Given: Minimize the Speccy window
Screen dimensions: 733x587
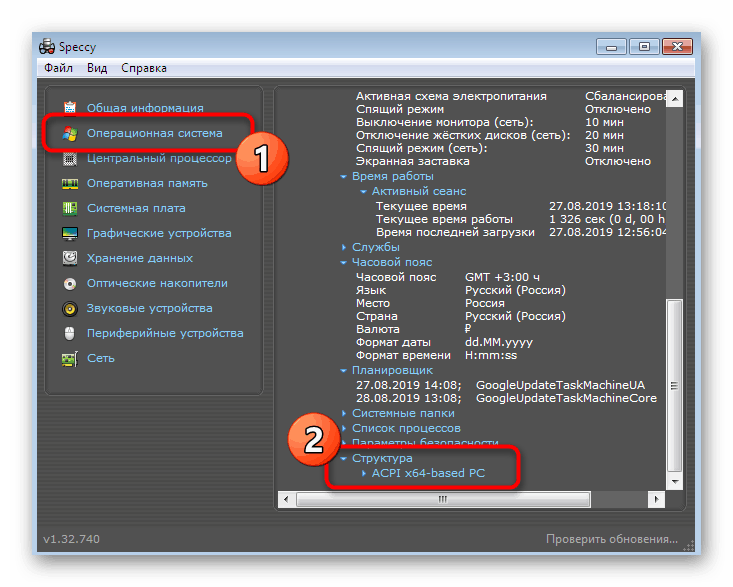Looking at the screenshot, I should (x=611, y=47).
